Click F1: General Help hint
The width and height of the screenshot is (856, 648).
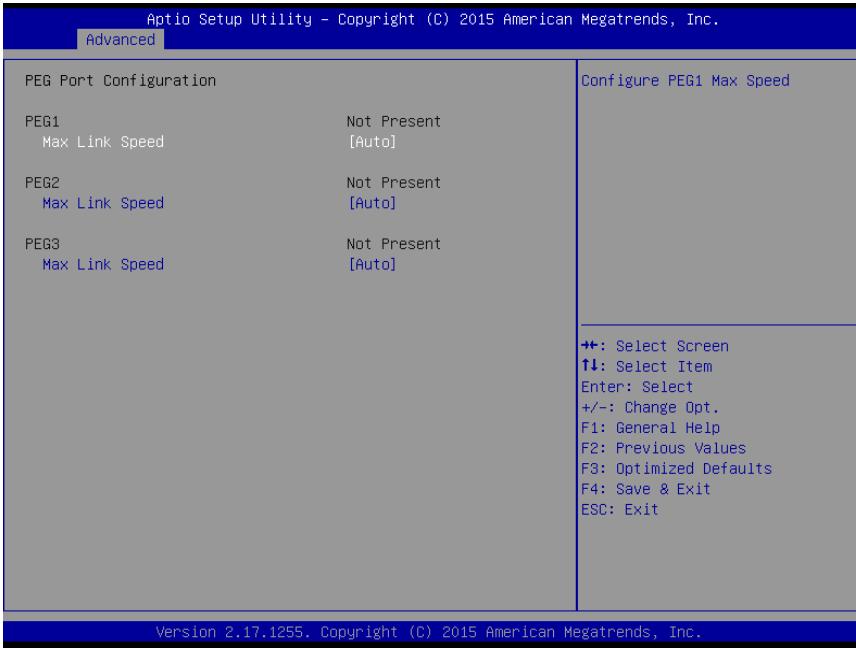click(651, 427)
